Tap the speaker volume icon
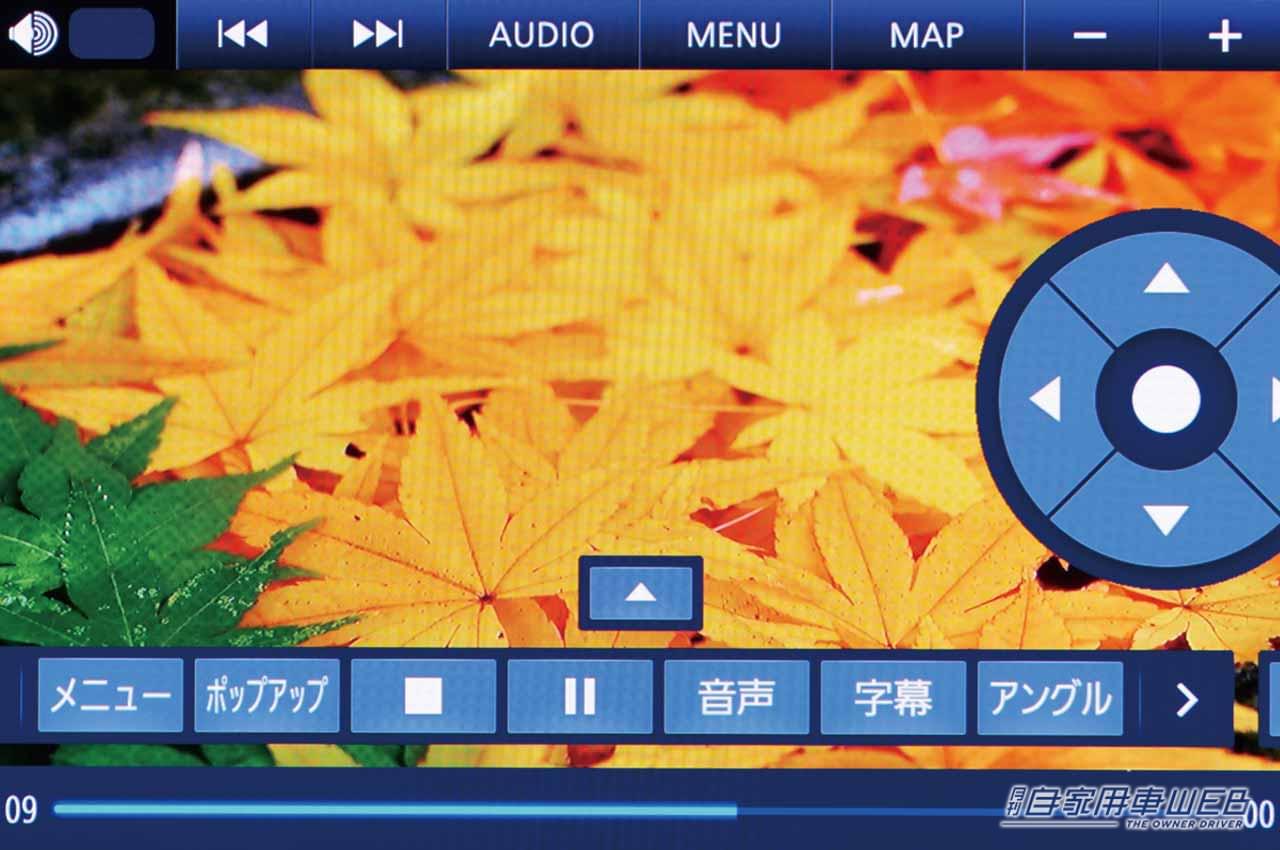Image resolution: width=1280 pixels, height=850 pixels. (33, 34)
